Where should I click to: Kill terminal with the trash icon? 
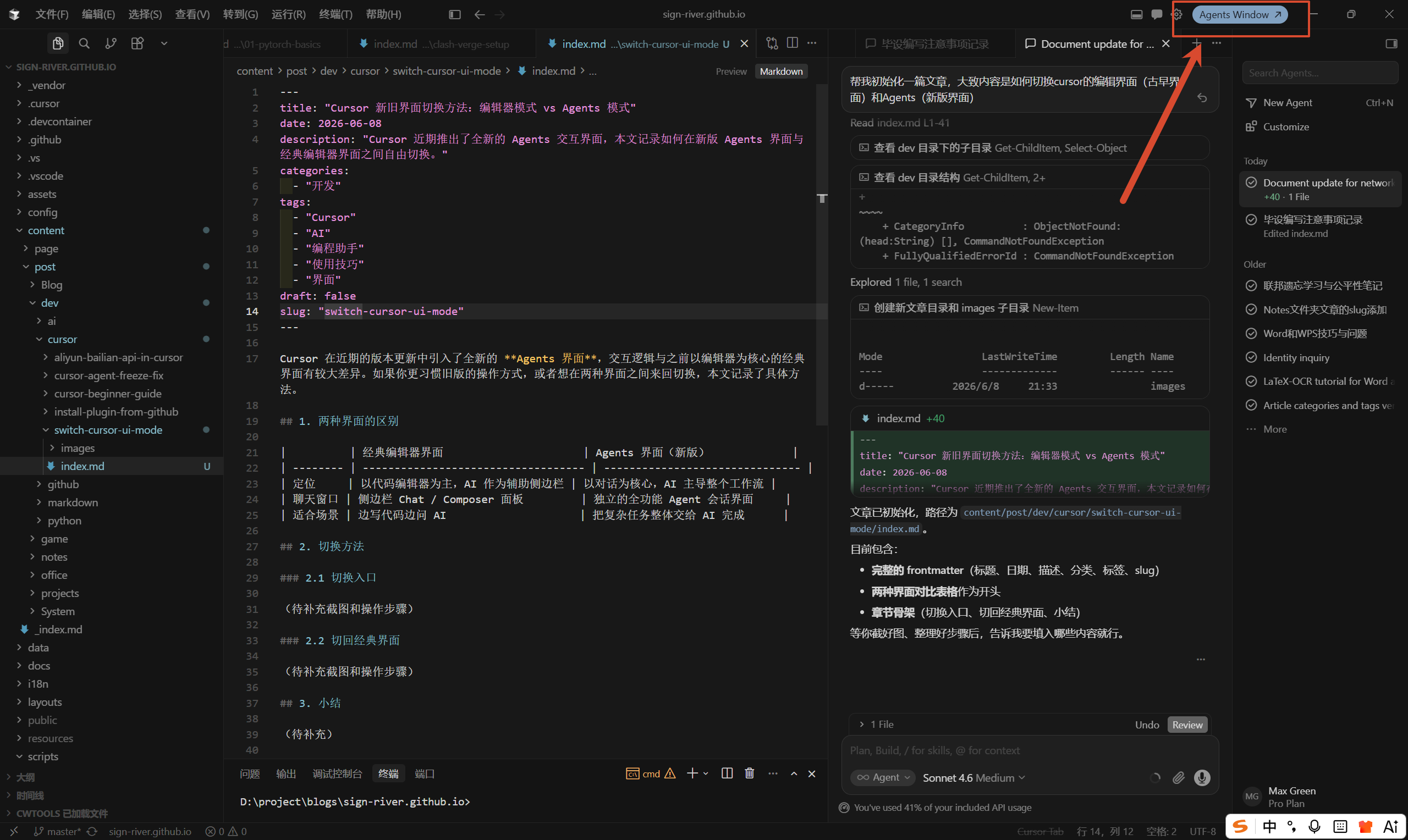[x=750, y=774]
